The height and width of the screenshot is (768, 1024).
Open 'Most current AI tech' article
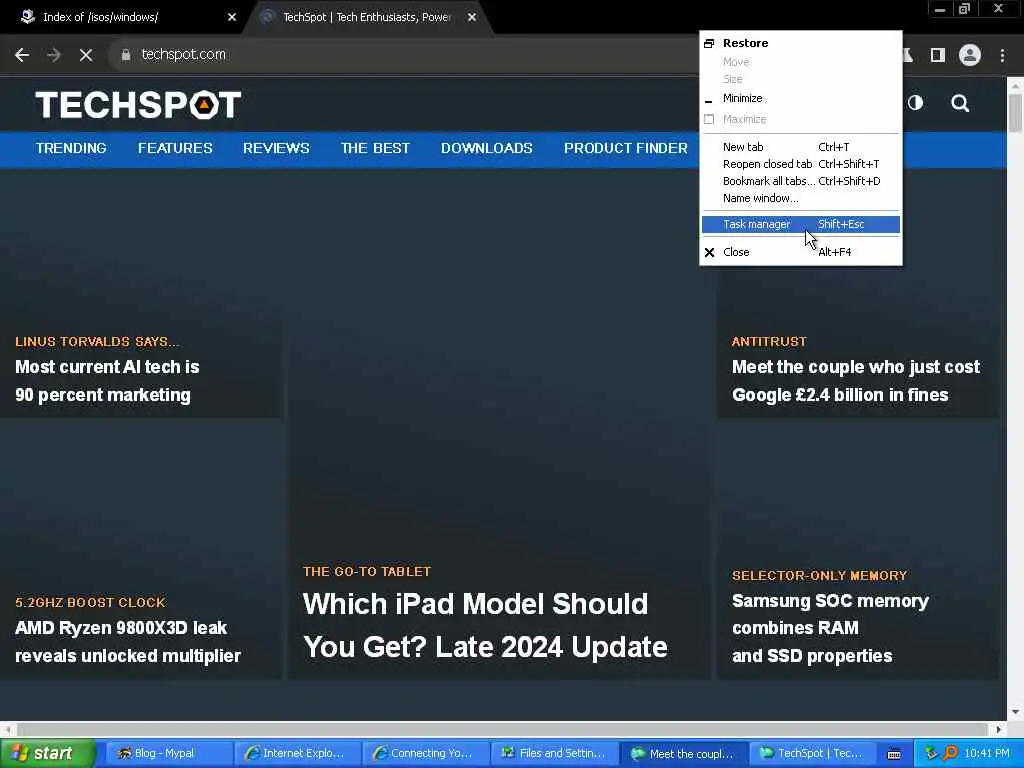tap(107, 381)
